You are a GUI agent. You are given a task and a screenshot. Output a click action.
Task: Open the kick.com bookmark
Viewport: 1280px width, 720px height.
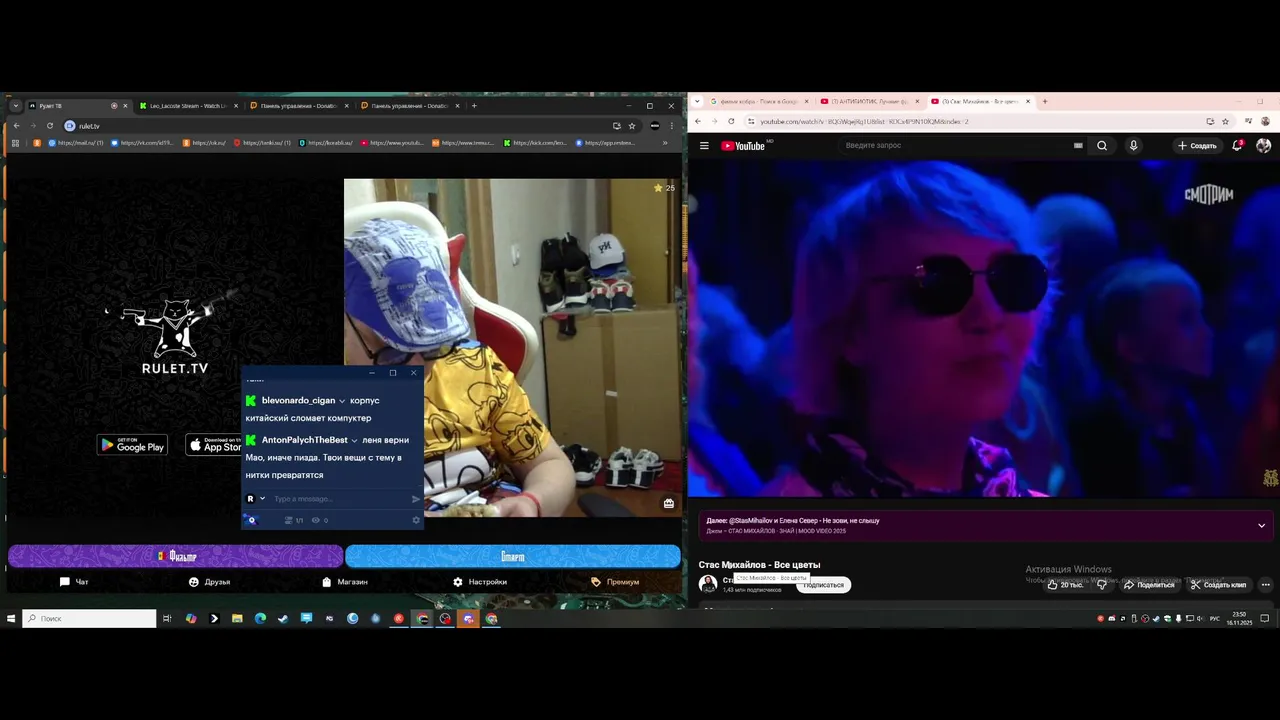(x=535, y=143)
